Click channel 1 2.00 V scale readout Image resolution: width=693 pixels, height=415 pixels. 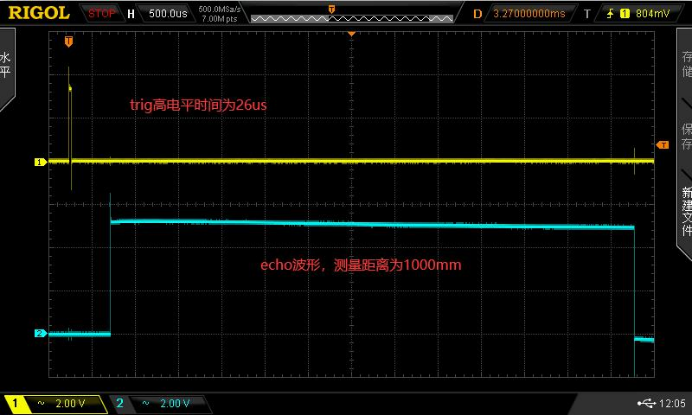[70, 403]
